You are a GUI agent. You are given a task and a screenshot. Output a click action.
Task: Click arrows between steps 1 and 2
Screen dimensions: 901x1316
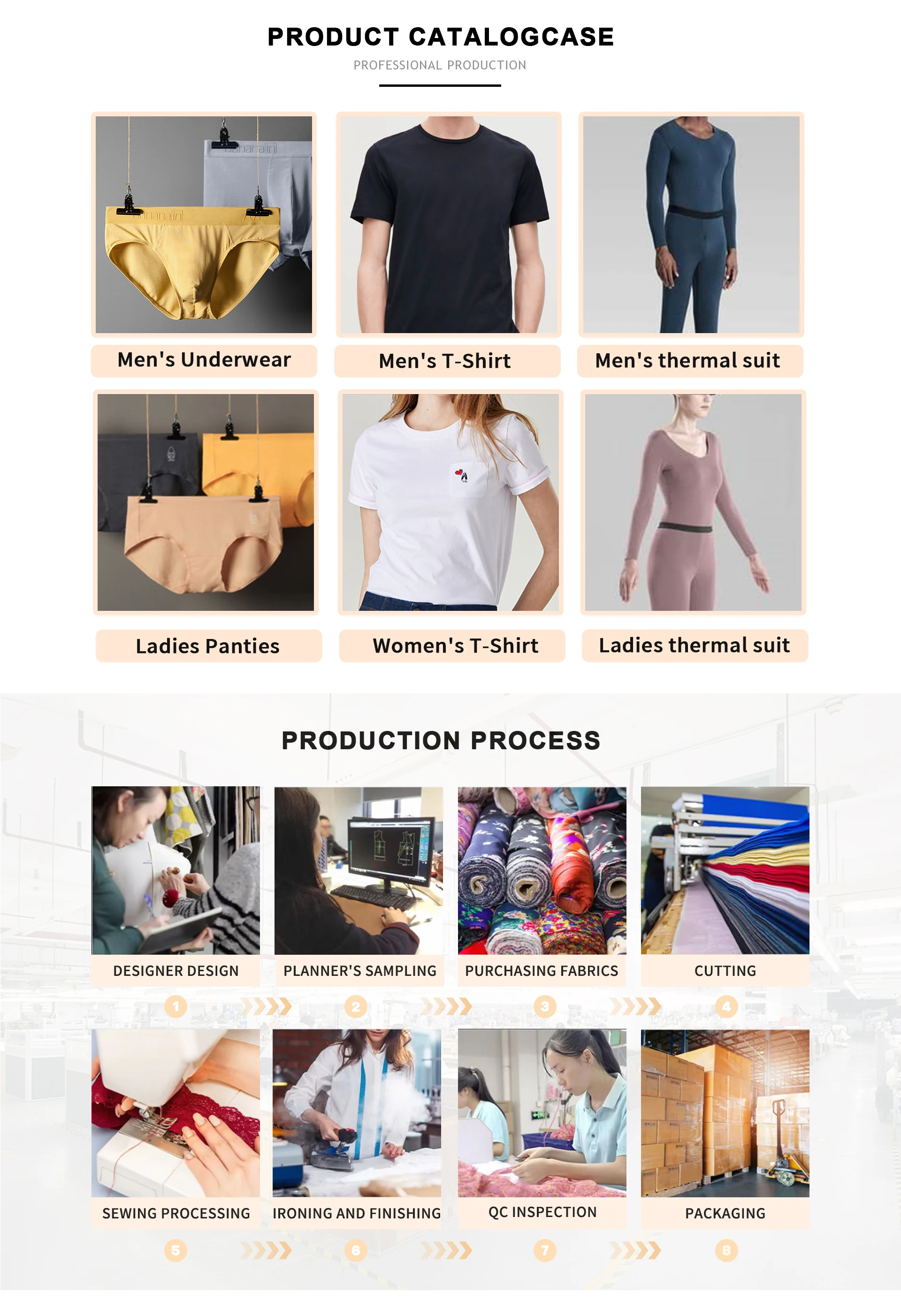click(x=266, y=1006)
